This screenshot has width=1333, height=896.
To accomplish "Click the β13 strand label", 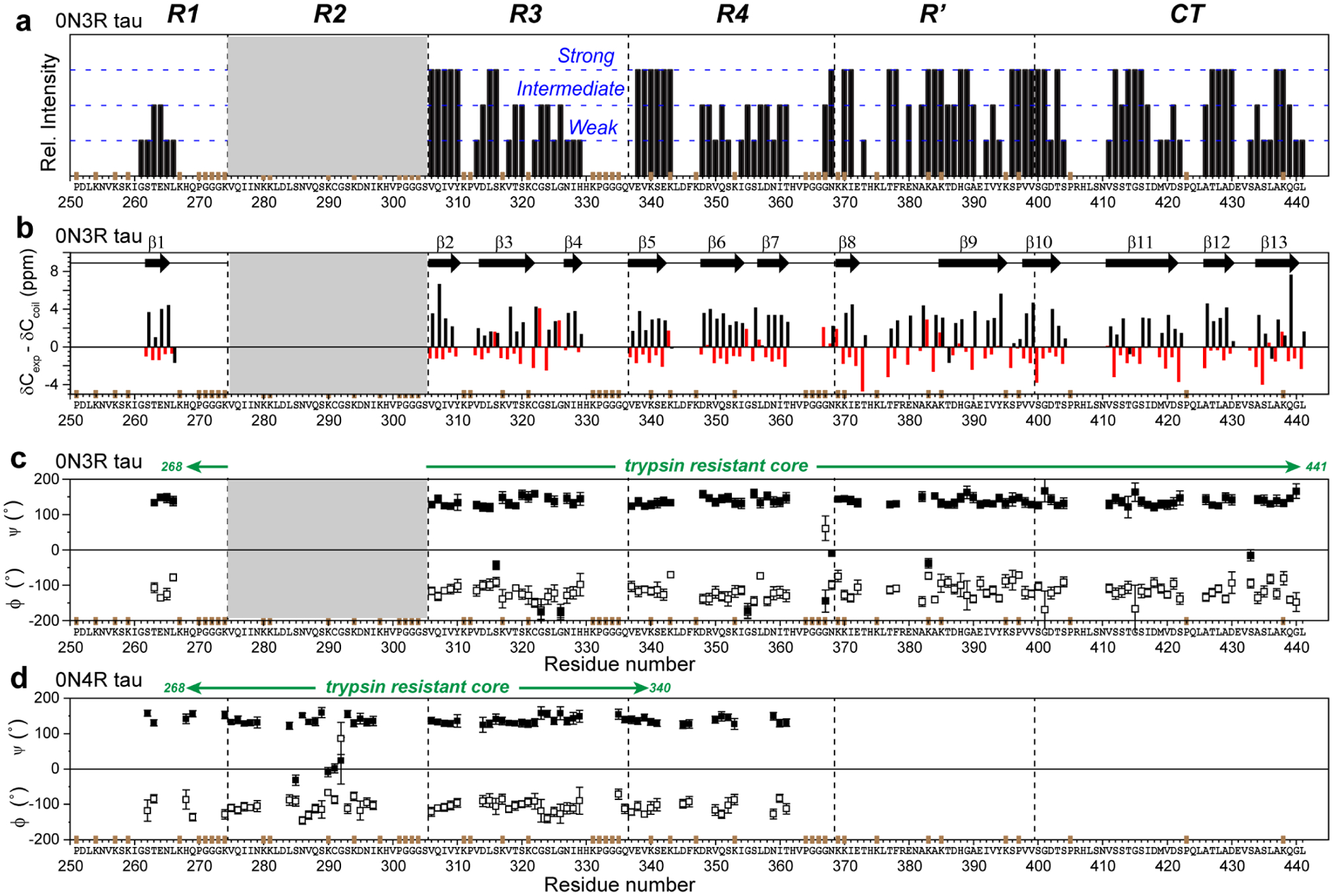I will [1274, 242].
